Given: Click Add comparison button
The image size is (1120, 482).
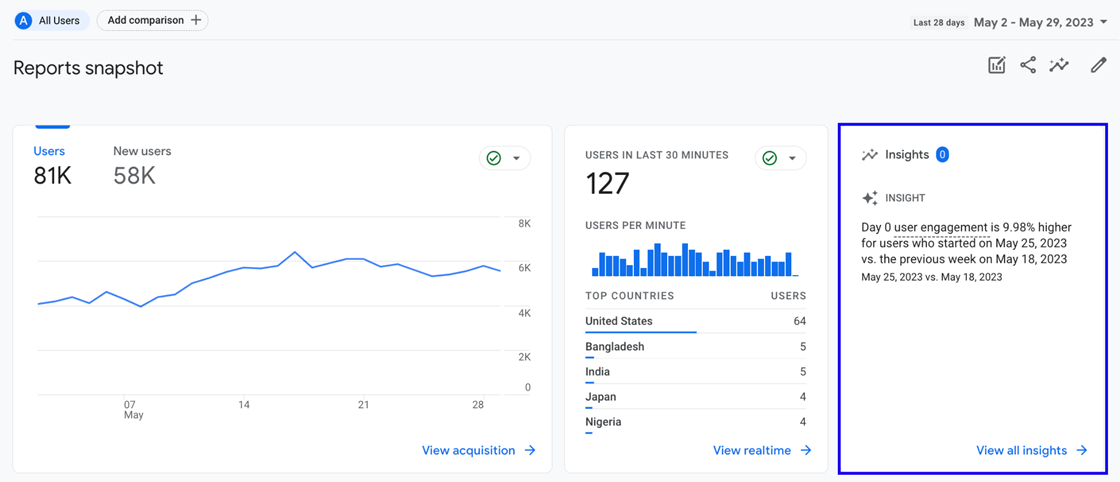Looking at the screenshot, I should click(153, 20).
